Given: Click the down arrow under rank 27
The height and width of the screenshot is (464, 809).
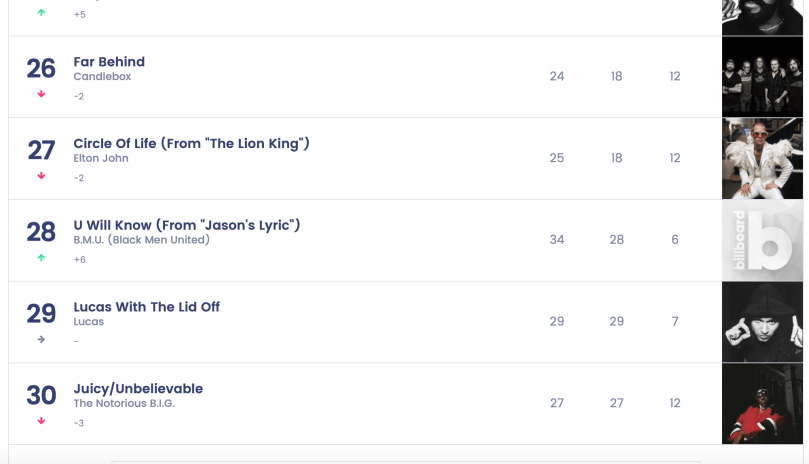Looking at the screenshot, I should coord(41,176).
